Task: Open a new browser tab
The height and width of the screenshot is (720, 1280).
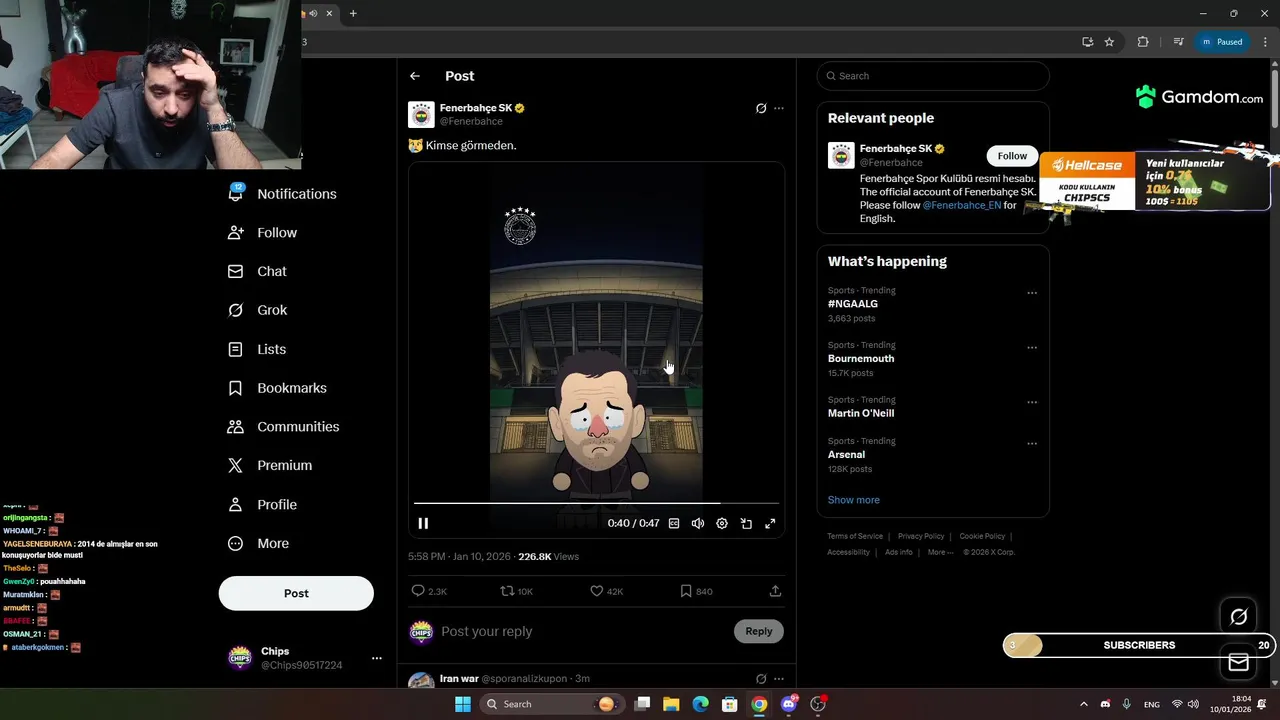Action: [x=353, y=13]
